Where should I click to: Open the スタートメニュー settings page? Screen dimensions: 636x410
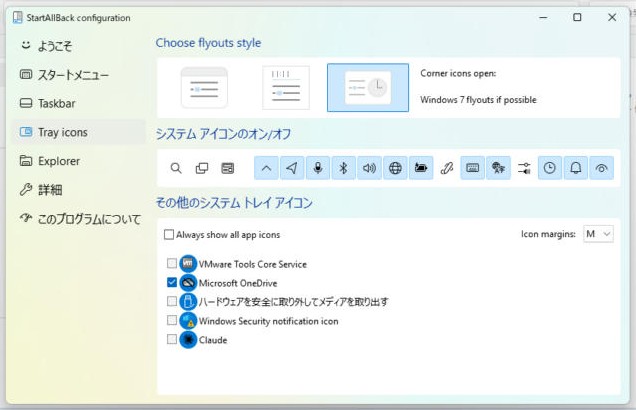coord(78,75)
